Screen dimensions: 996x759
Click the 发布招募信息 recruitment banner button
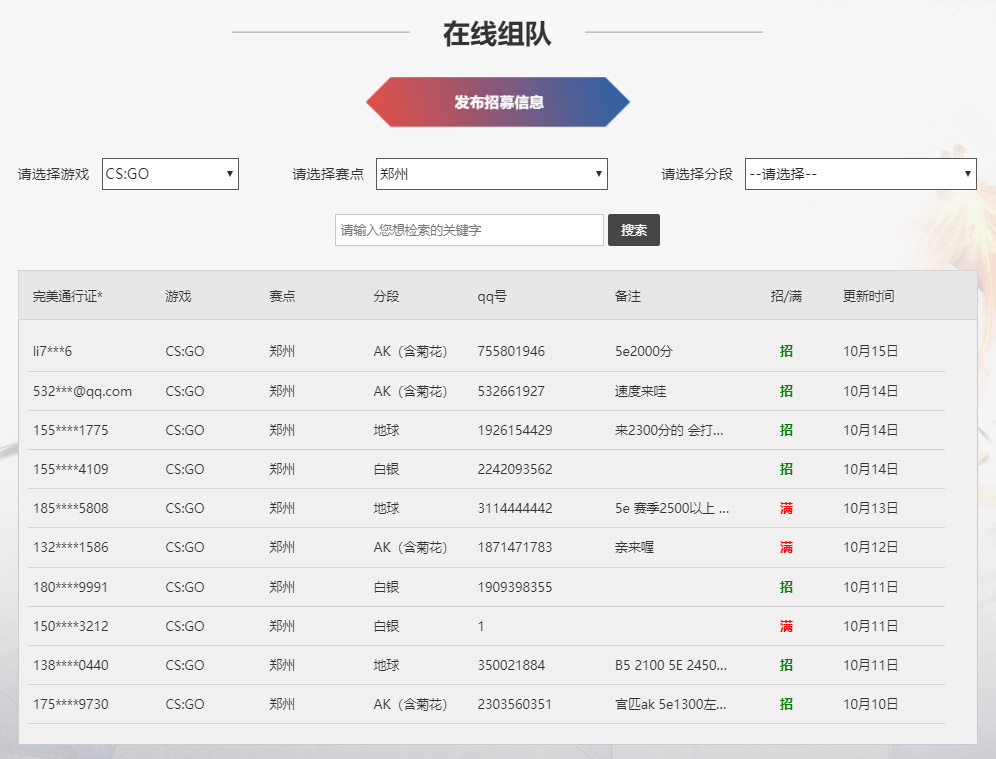pyautogui.click(x=497, y=101)
